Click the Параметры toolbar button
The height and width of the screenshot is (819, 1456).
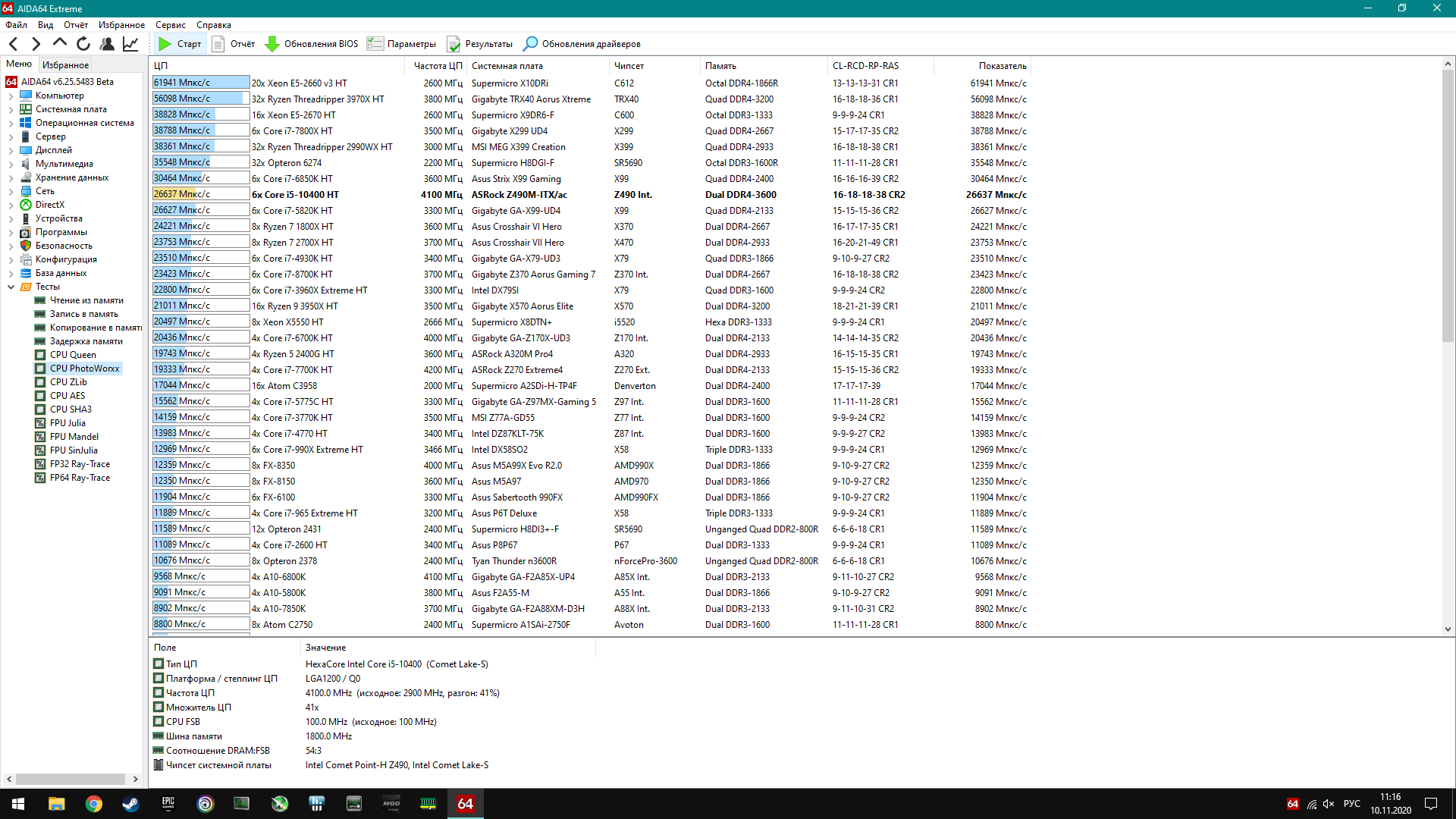click(402, 44)
